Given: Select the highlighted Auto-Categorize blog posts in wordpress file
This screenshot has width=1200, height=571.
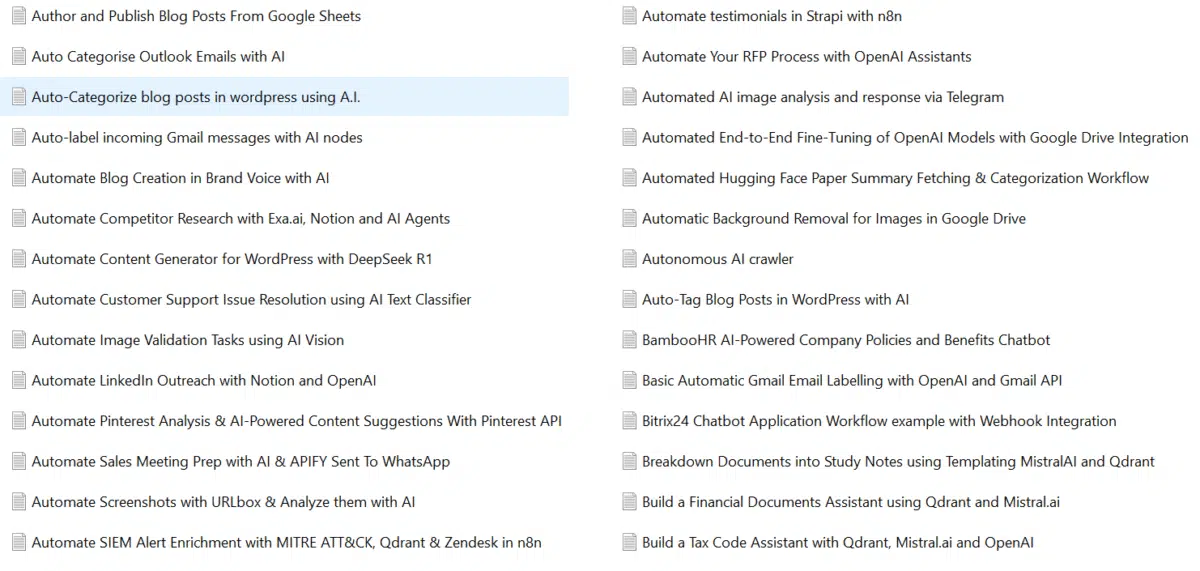Looking at the screenshot, I should click(196, 97).
